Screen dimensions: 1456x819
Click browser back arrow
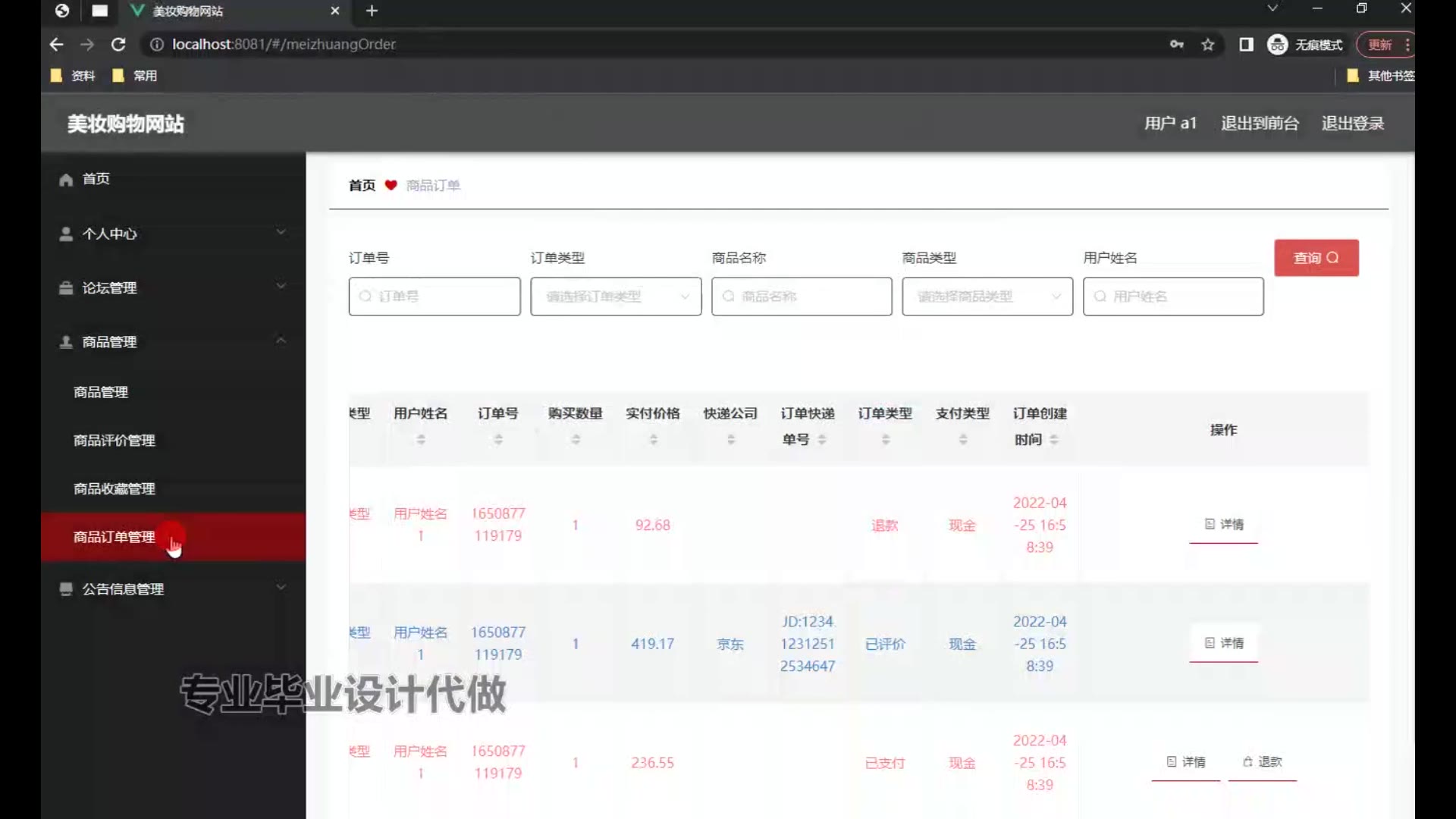tap(56, 45)
